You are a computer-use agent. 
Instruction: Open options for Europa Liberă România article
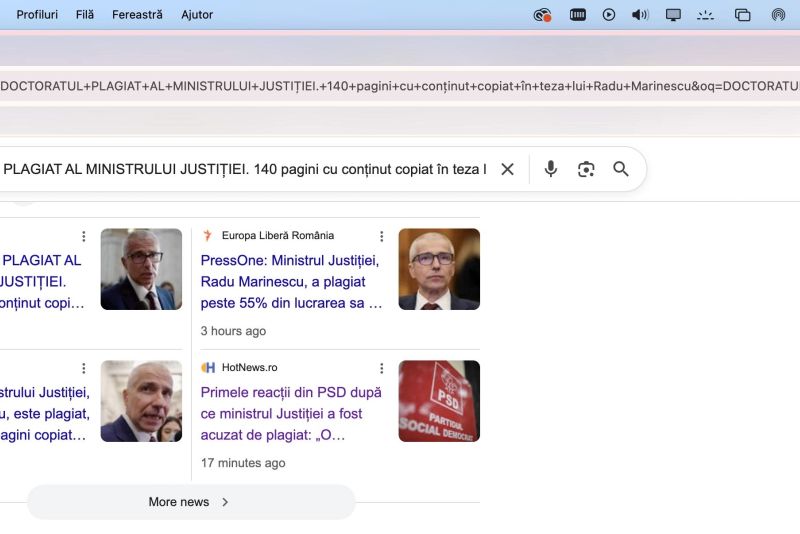pyautogui.click(x=381, y=236)
